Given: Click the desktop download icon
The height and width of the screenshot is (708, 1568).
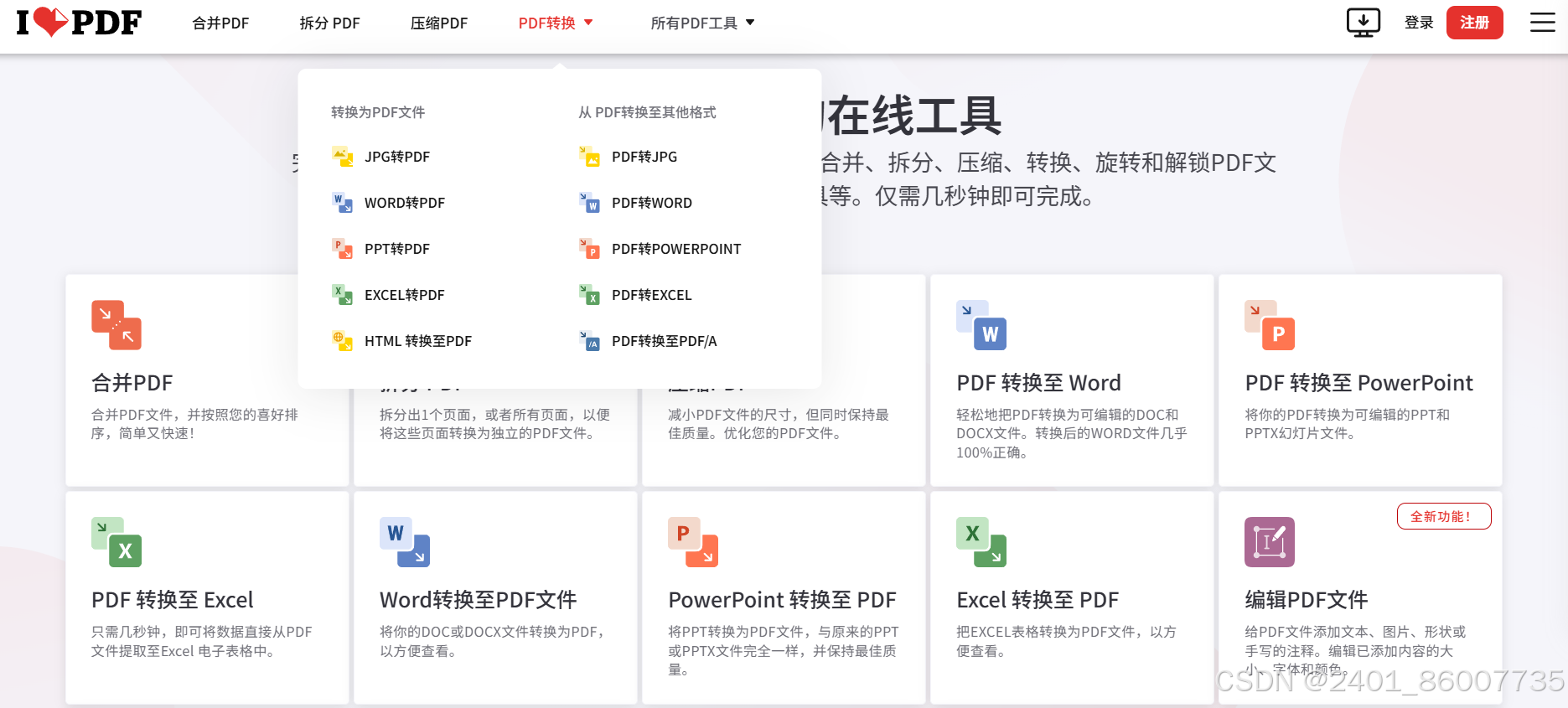Looking at the screenshot, I should [1364, 23].
